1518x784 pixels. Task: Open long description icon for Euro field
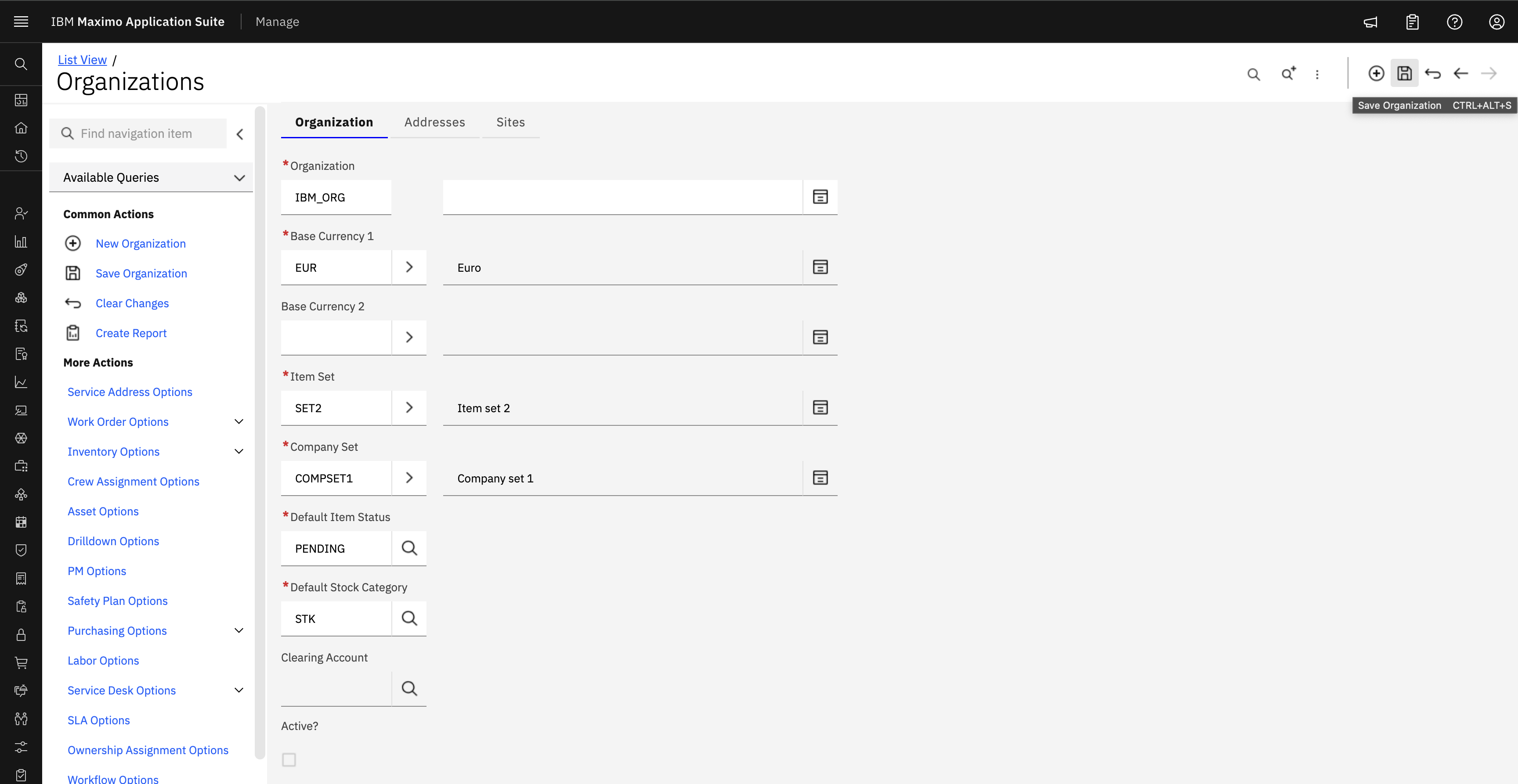point(820,267)
